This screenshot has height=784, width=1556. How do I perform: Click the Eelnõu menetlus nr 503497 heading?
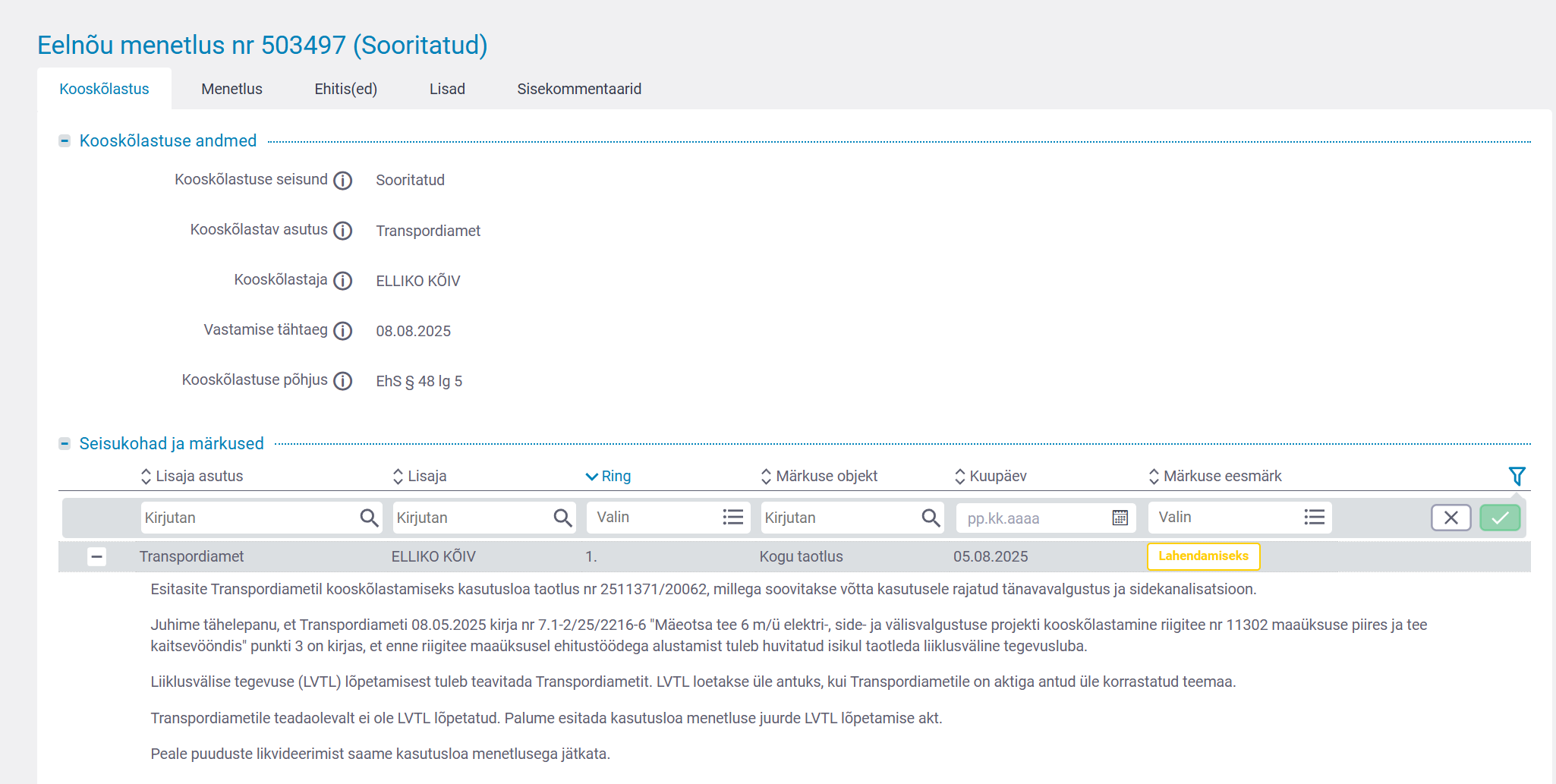click(x=263, y=45)
